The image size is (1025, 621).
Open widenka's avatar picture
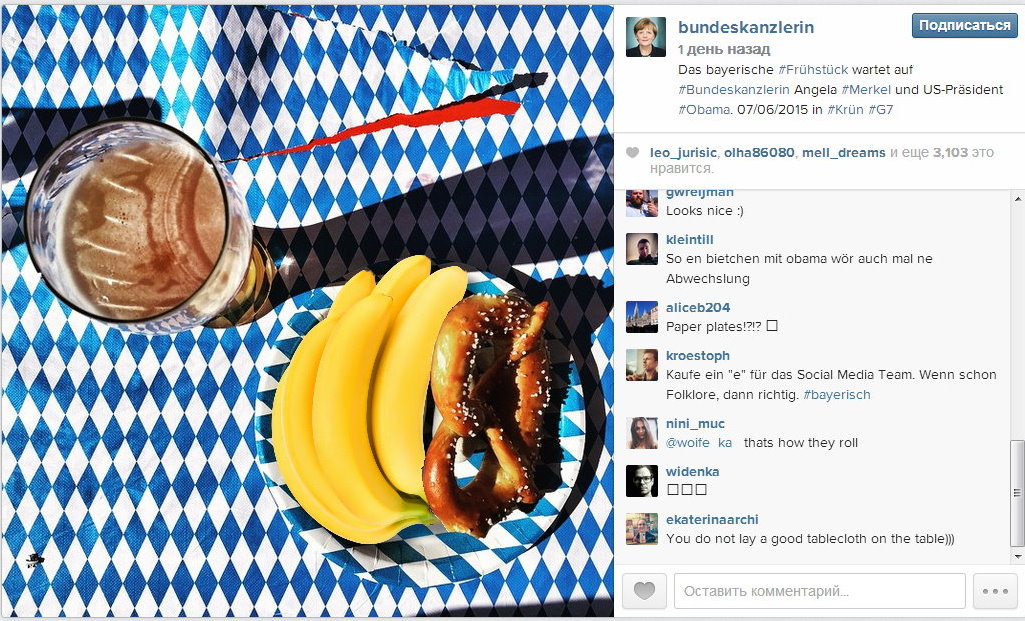[642, 481]
